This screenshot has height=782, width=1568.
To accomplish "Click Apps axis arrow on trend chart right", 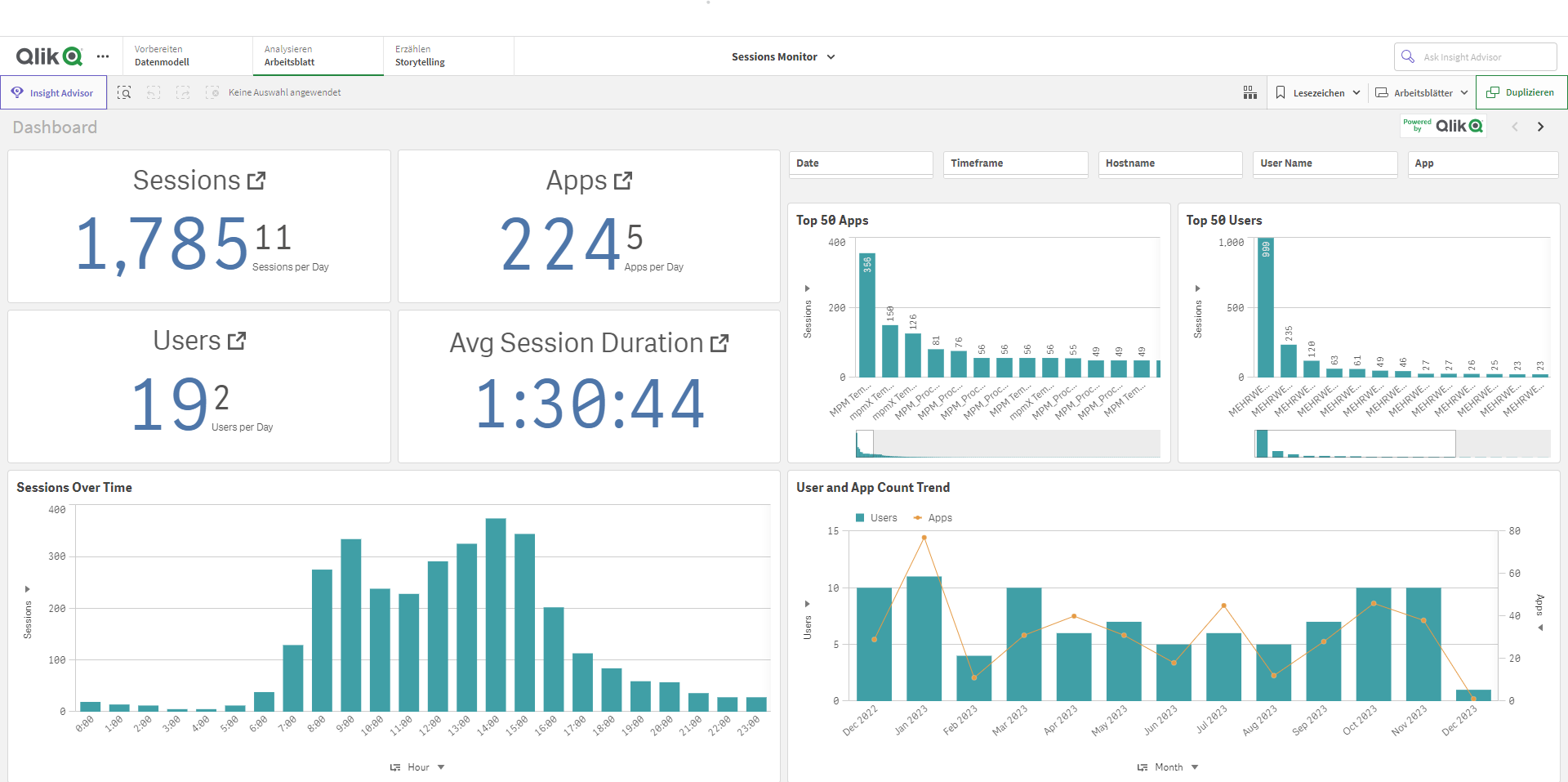I will point(1540,628).
